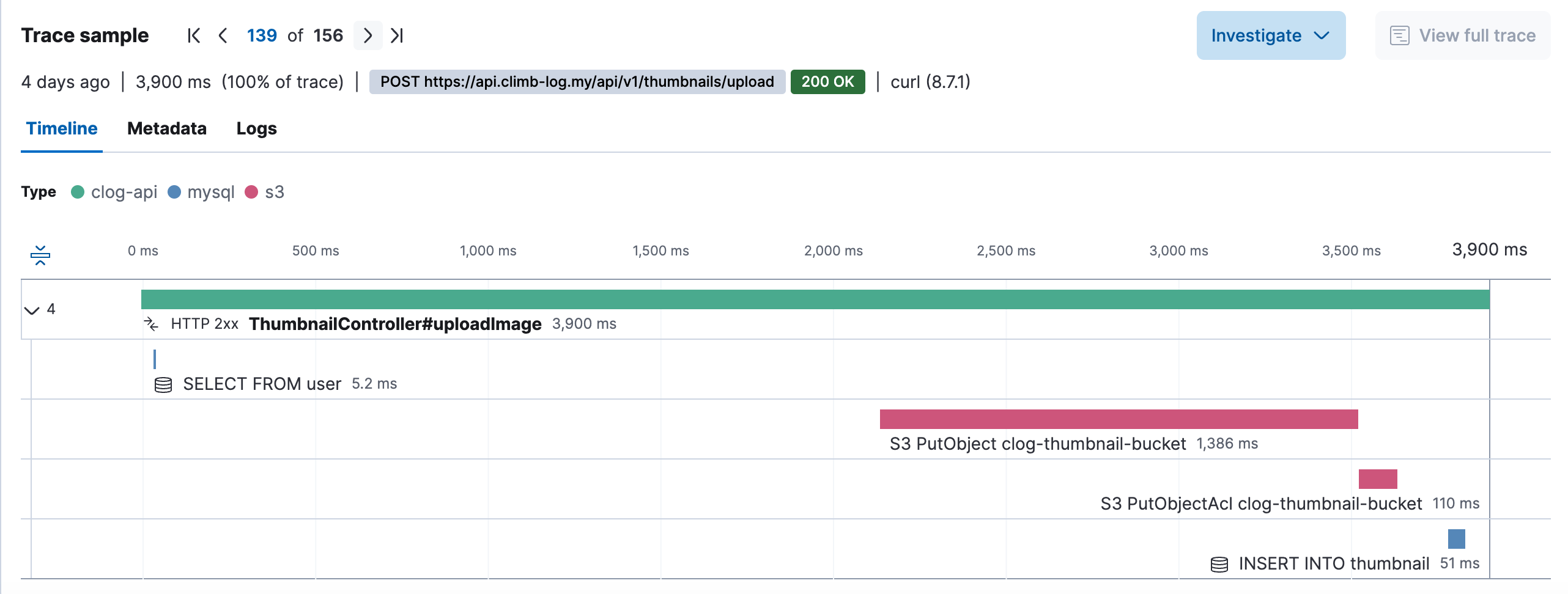Open the Logs tab
The image size is (1568, 594).
pos(257,128)
